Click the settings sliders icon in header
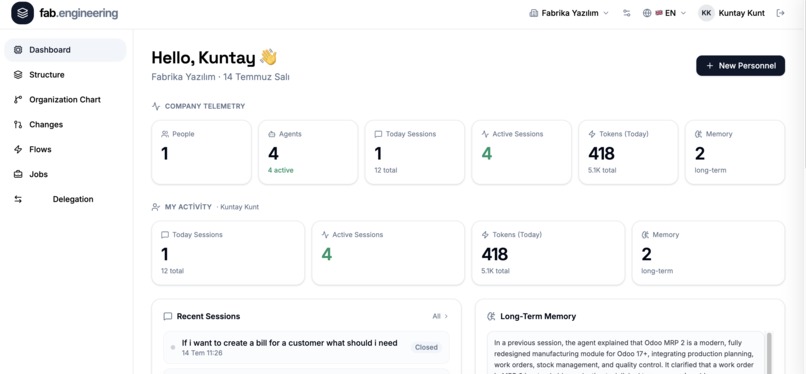 click(626, 13)
